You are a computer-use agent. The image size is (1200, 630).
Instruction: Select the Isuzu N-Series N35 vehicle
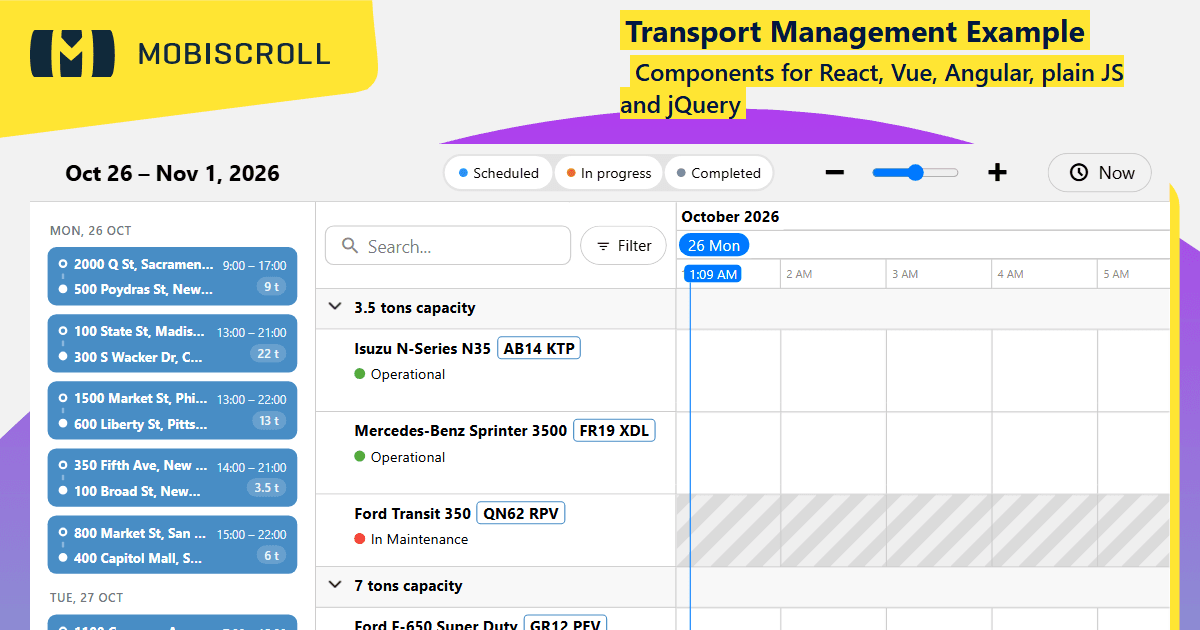[x=423, y=349]
